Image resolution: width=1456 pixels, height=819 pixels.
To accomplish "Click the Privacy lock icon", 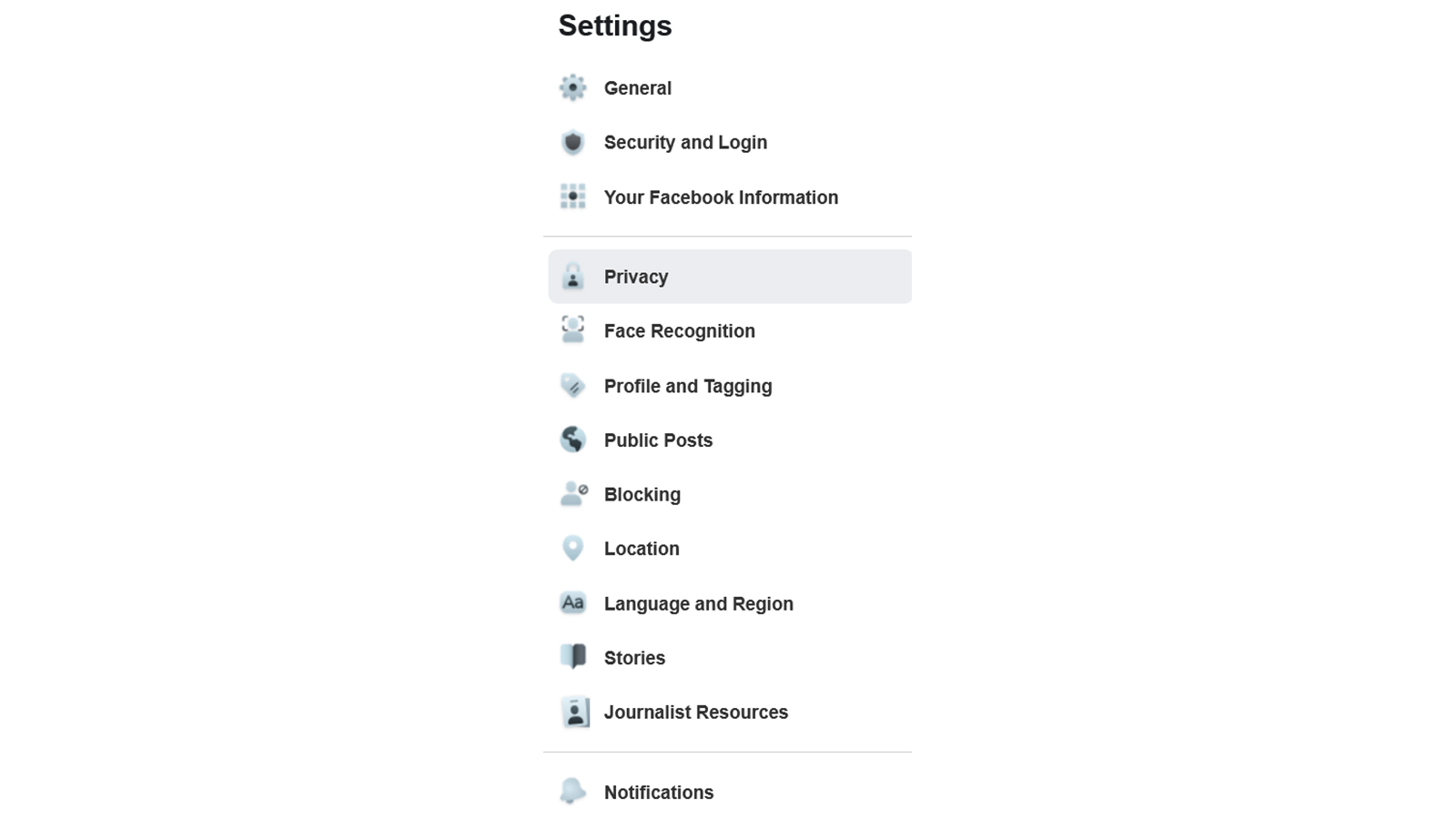I will coord(572,277).
